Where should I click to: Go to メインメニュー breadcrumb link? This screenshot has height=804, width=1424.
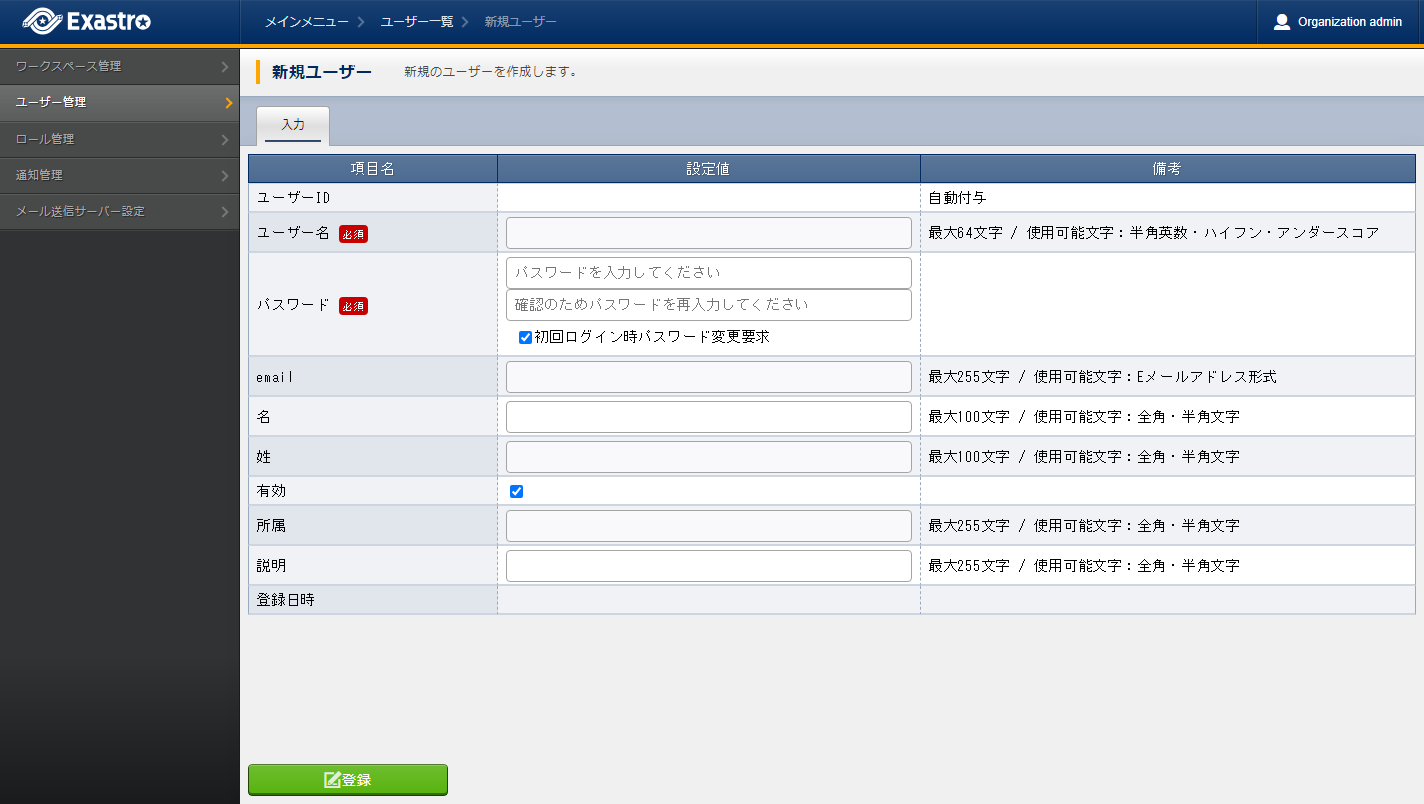click(306, 22)
